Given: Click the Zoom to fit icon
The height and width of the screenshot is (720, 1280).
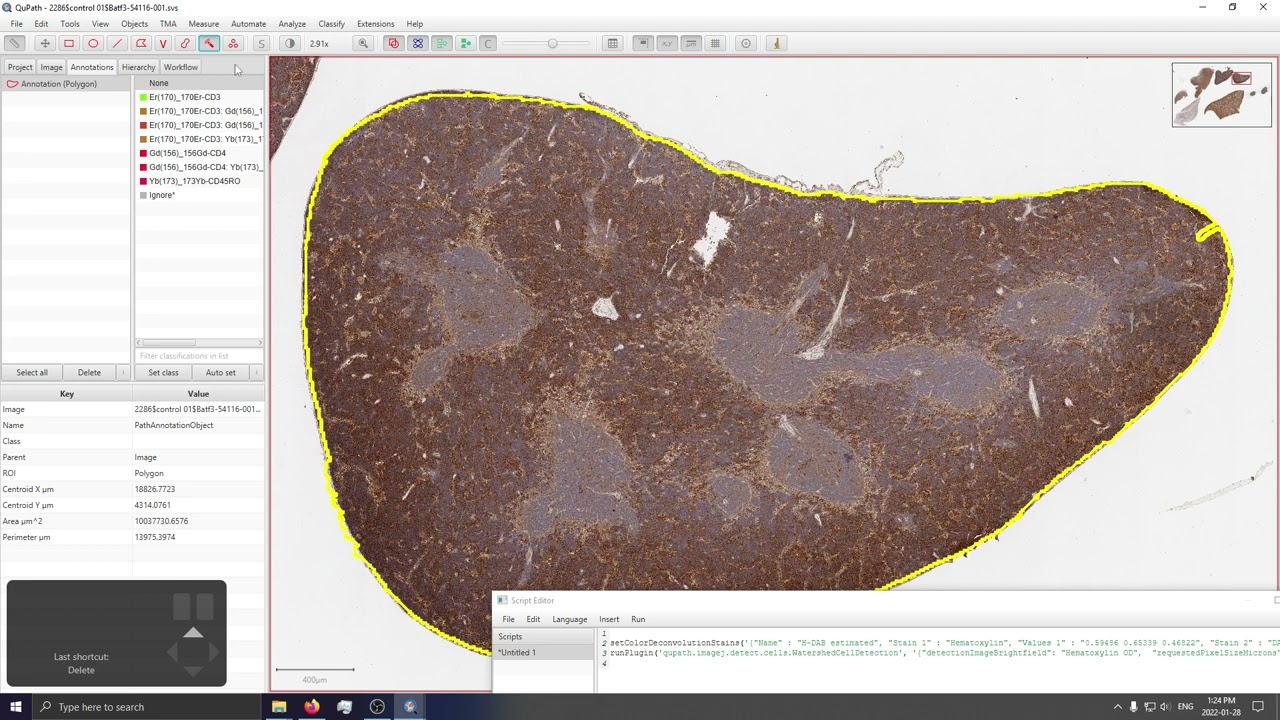Looking at the screenshot, I should click(363, 43).
